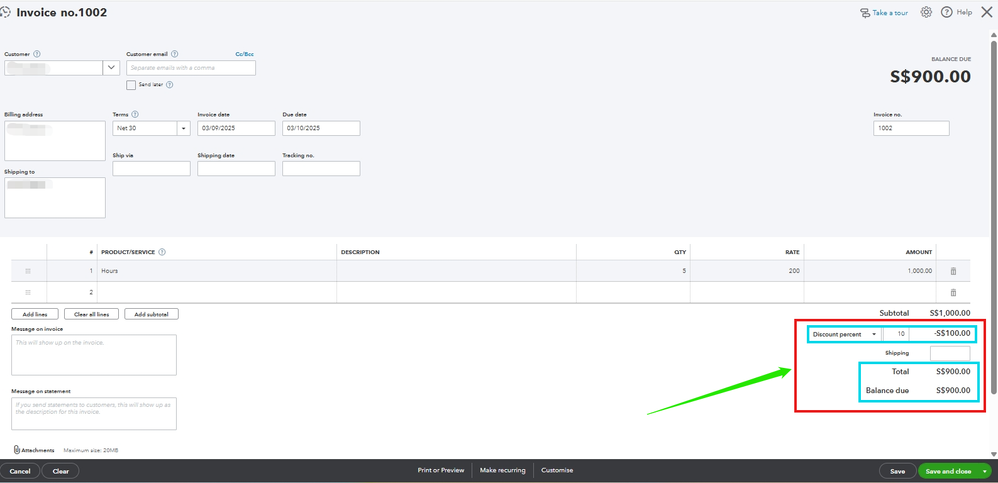Click the Tracking no. field
The height and width of the screenshot is (483, 998).
(321, 169)
